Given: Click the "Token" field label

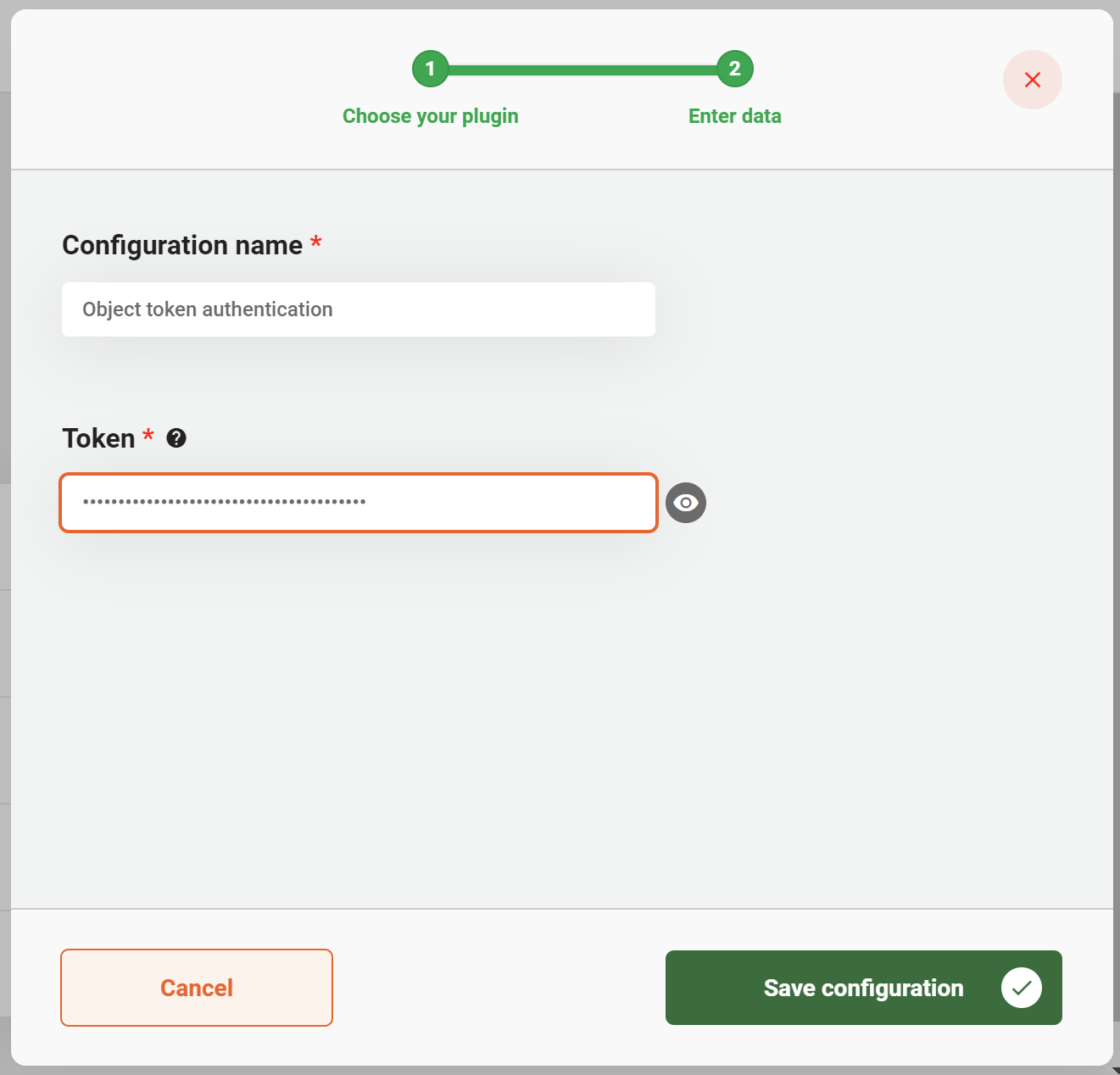Looking at the screenshot, I should pyautogui.click(x=98, y=438).
